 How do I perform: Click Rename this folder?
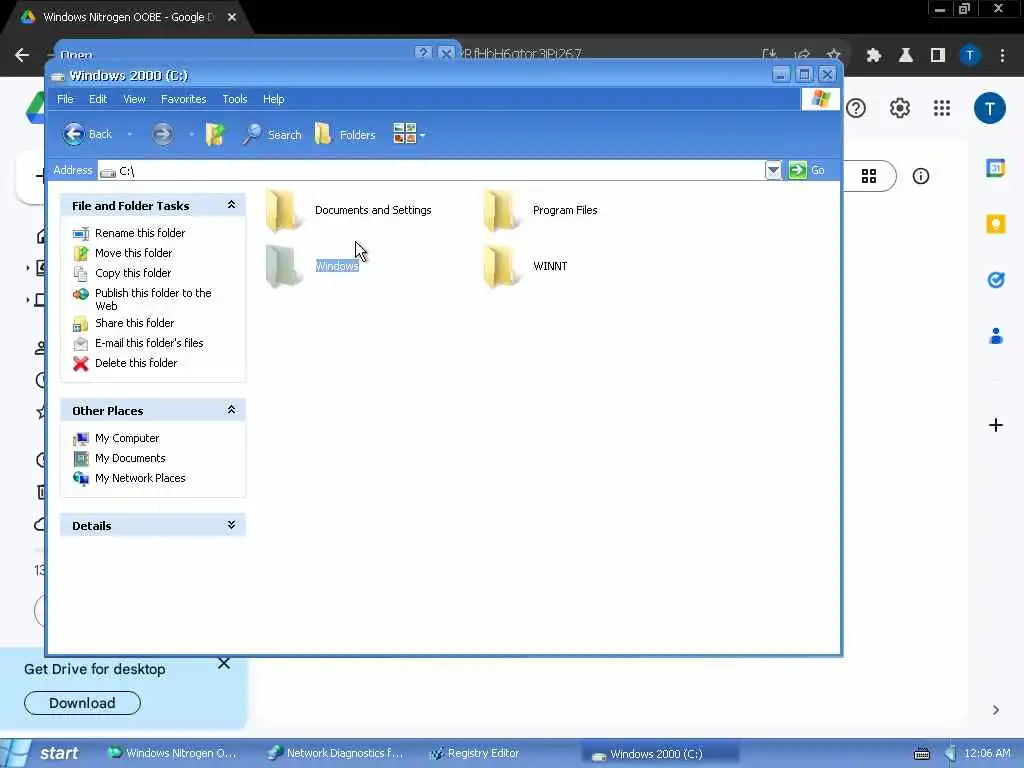[x=140, y=233]
